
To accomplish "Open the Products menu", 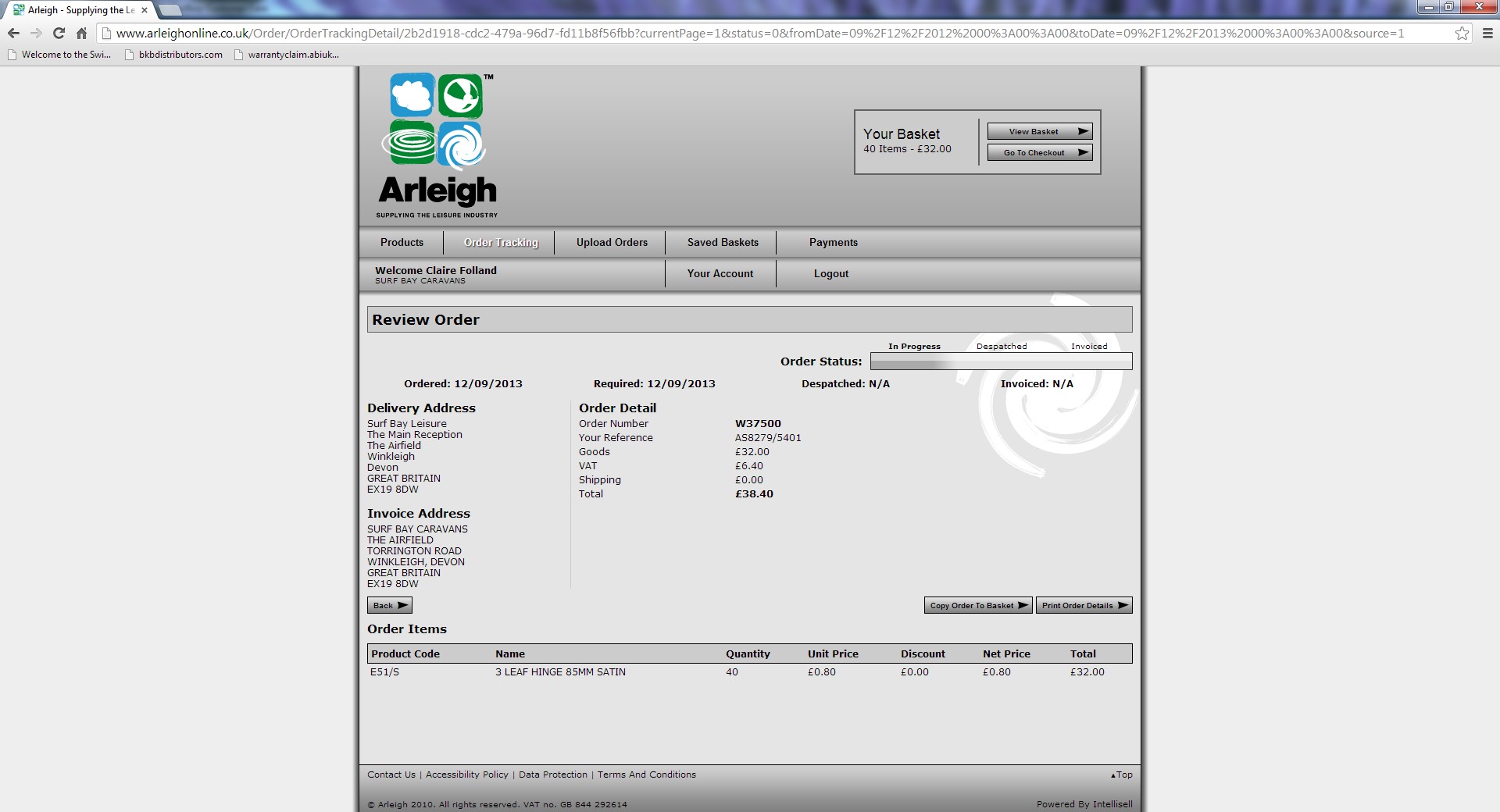I will (x=402, y=243).
